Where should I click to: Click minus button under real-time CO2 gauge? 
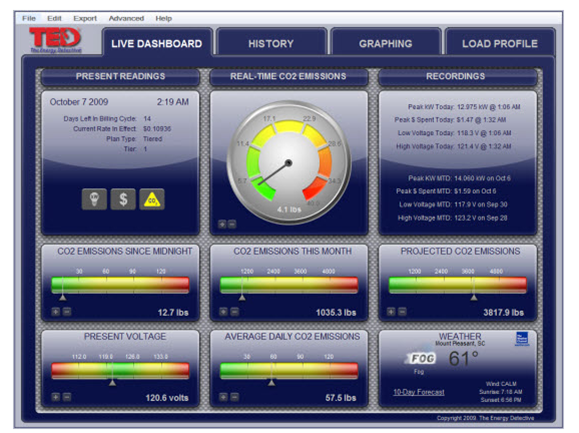click(x=232, y=224)
